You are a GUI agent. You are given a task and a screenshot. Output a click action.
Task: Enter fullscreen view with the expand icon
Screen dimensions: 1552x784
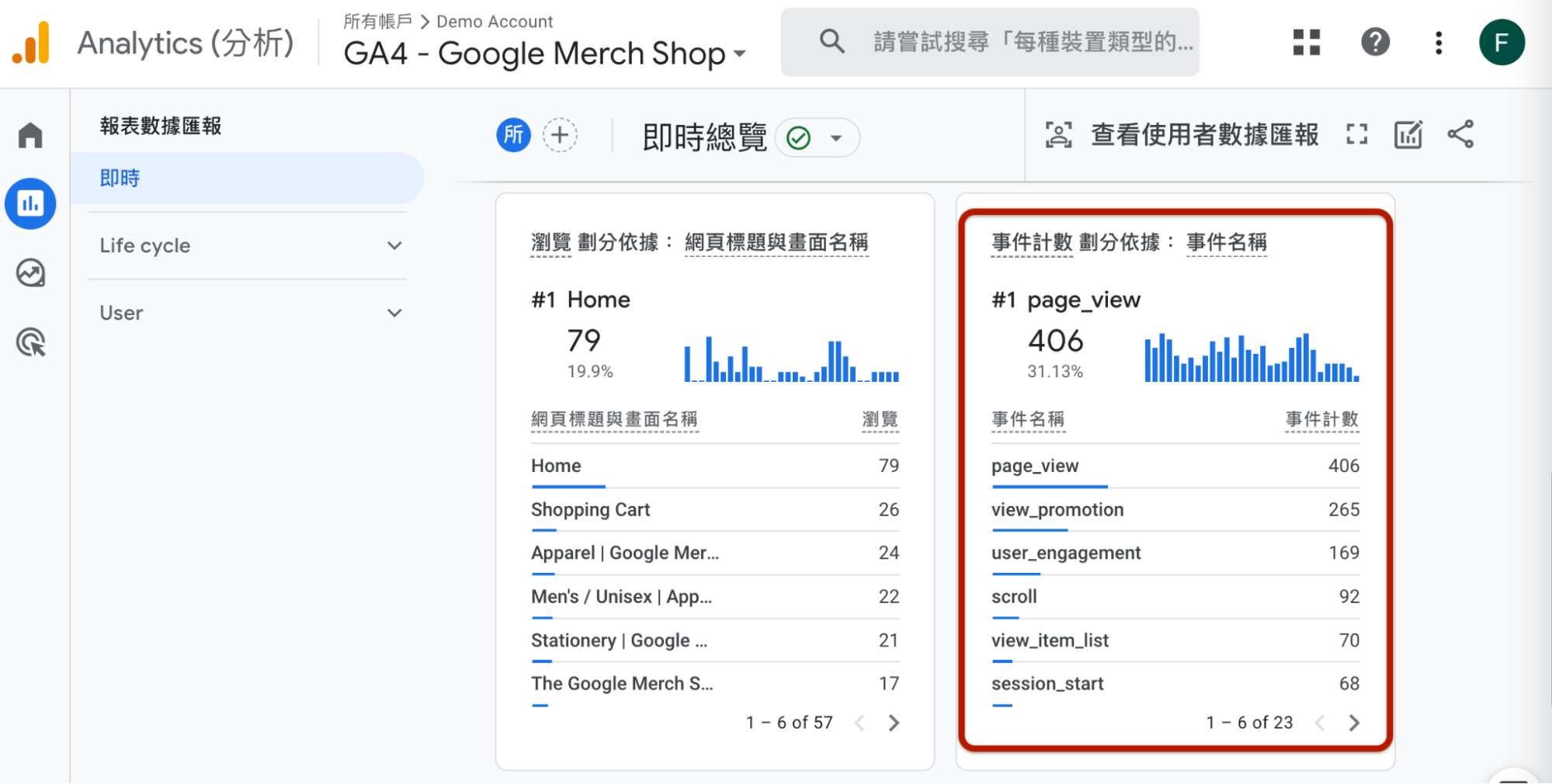click(1356, 135)
